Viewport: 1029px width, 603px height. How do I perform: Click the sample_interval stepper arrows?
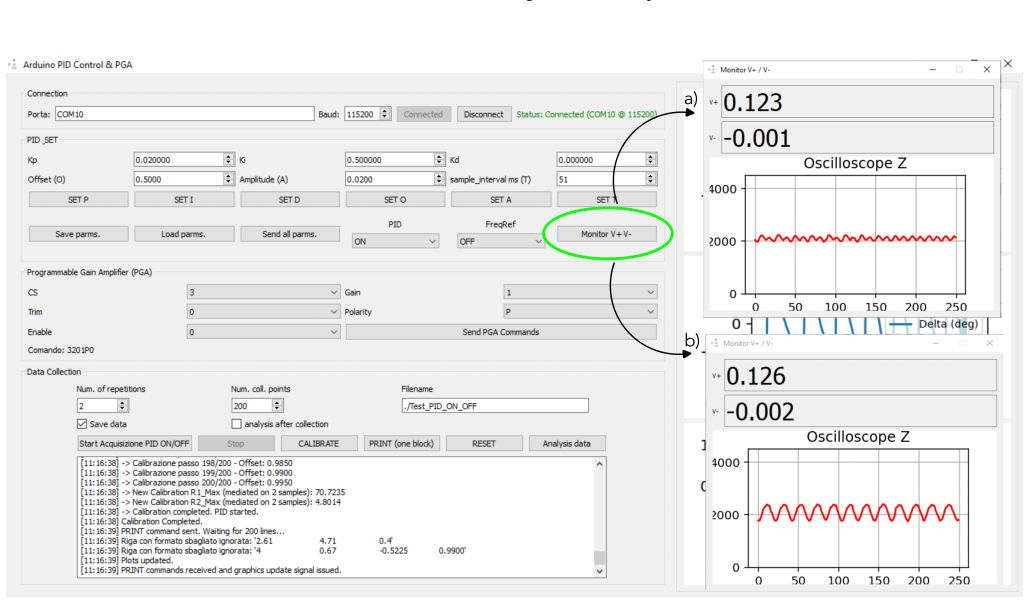coord(650,179)
